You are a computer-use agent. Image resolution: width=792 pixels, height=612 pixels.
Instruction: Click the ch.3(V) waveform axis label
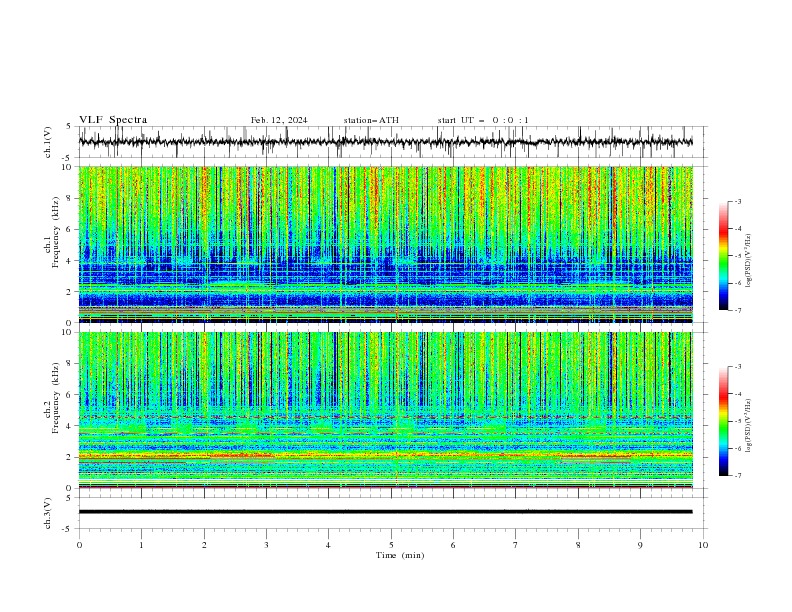click(x=47, y=513)
